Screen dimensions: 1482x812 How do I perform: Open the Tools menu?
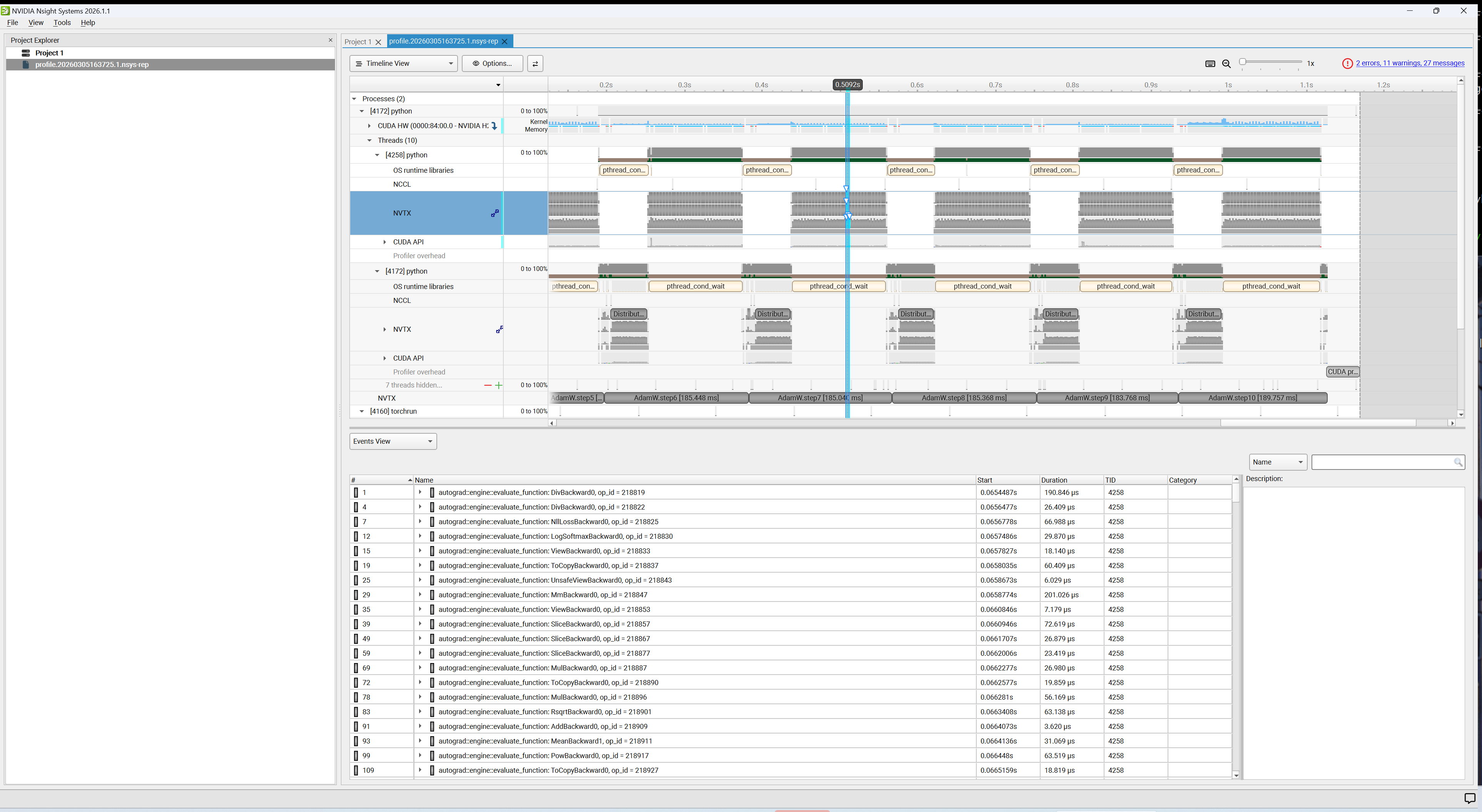tap(62, 22)
